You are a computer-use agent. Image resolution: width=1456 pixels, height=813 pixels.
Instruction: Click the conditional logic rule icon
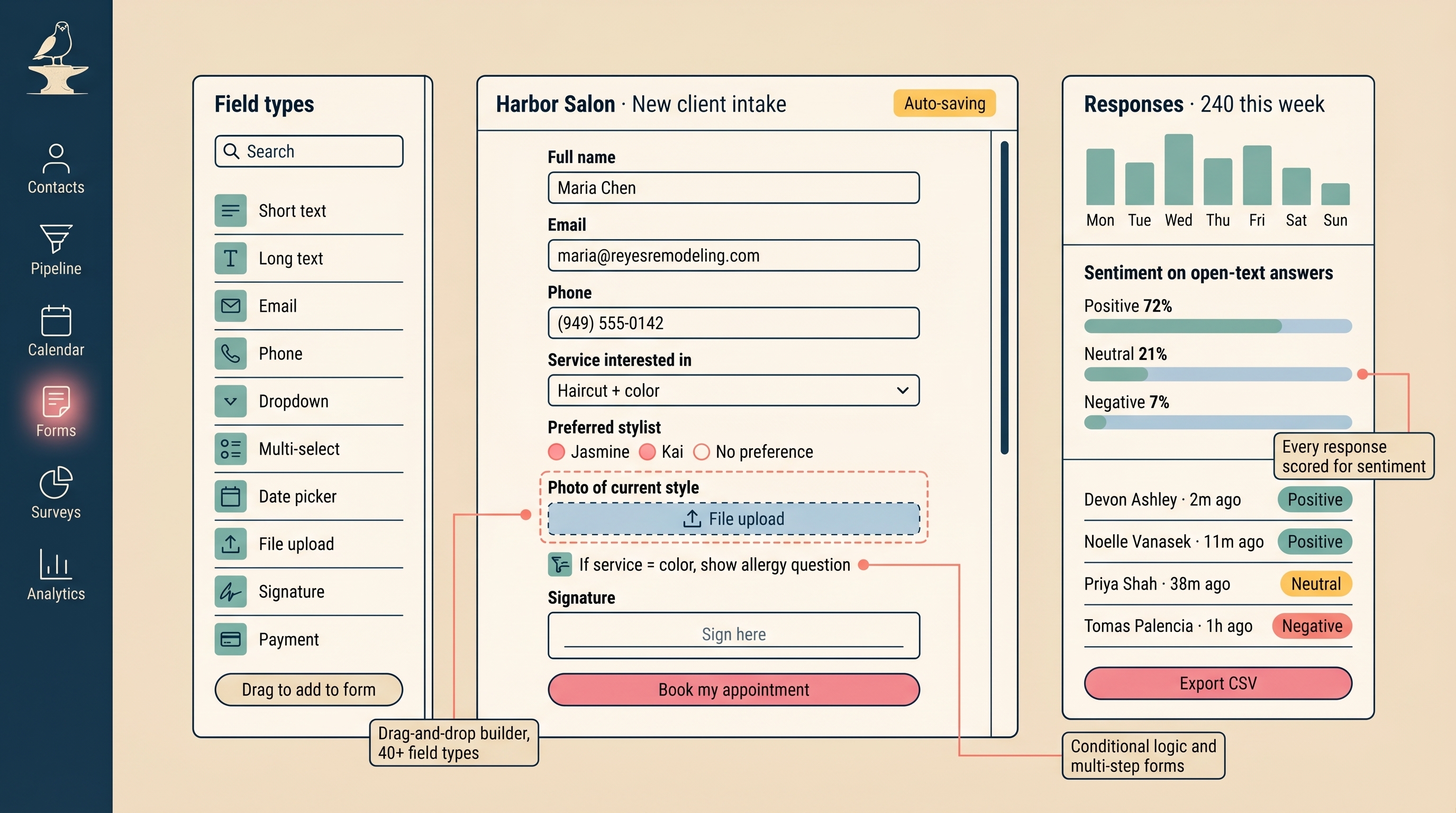click(x=560, y=564)
